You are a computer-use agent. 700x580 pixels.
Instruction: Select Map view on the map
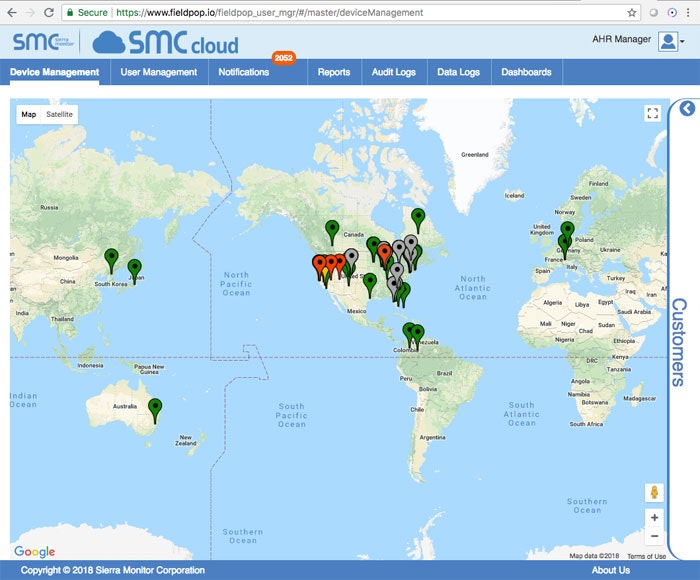point(29,114)
